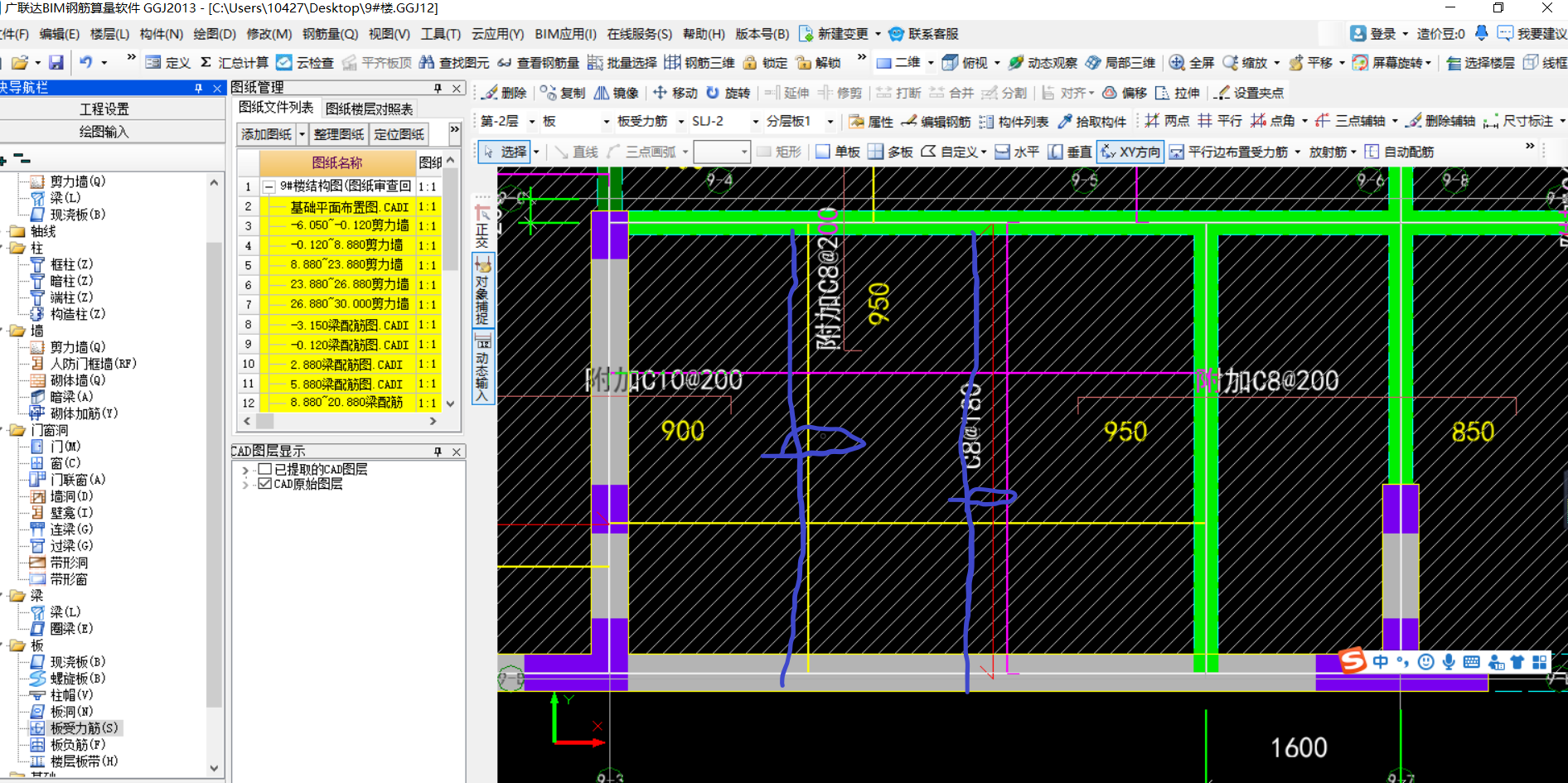
Task: Switch to 图纸文件列表 tab
Action: pyautogui.click(x=276, y=108)
